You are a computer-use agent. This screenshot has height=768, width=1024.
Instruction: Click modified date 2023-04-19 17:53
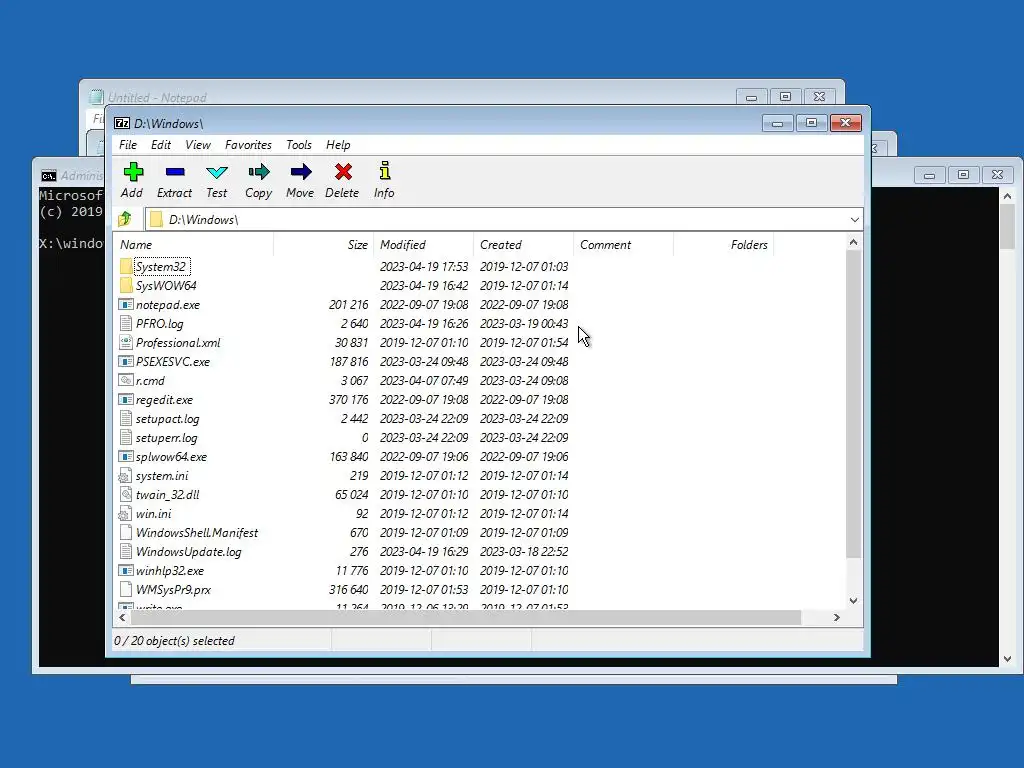coord(424,266)
